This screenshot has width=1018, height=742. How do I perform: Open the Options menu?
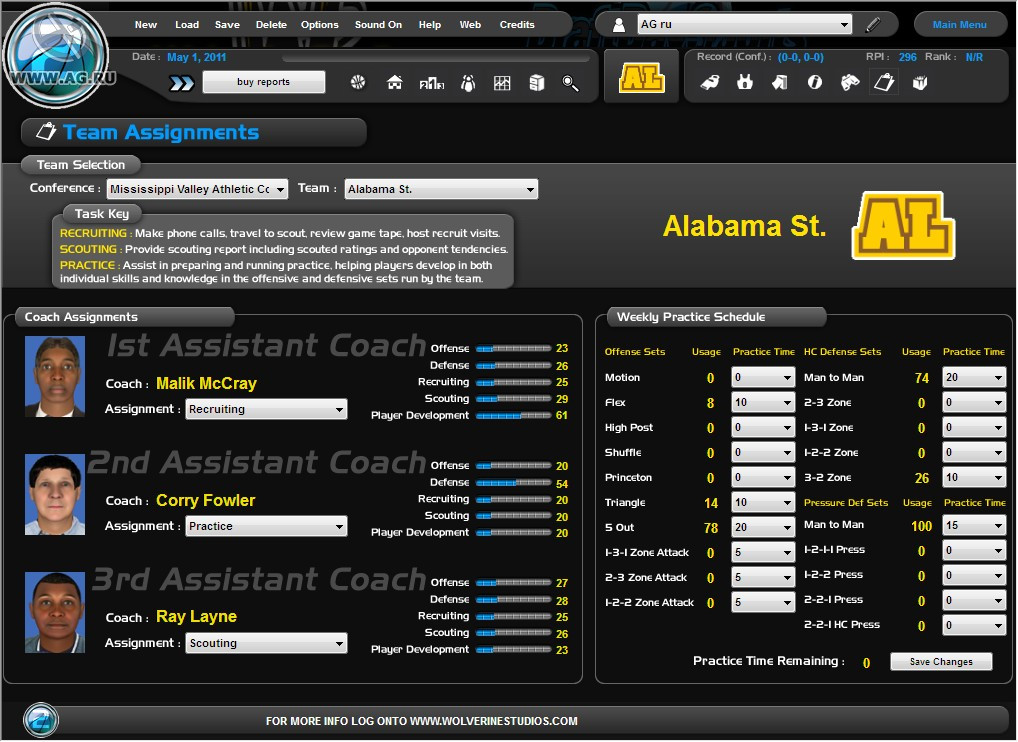(319, 25)
